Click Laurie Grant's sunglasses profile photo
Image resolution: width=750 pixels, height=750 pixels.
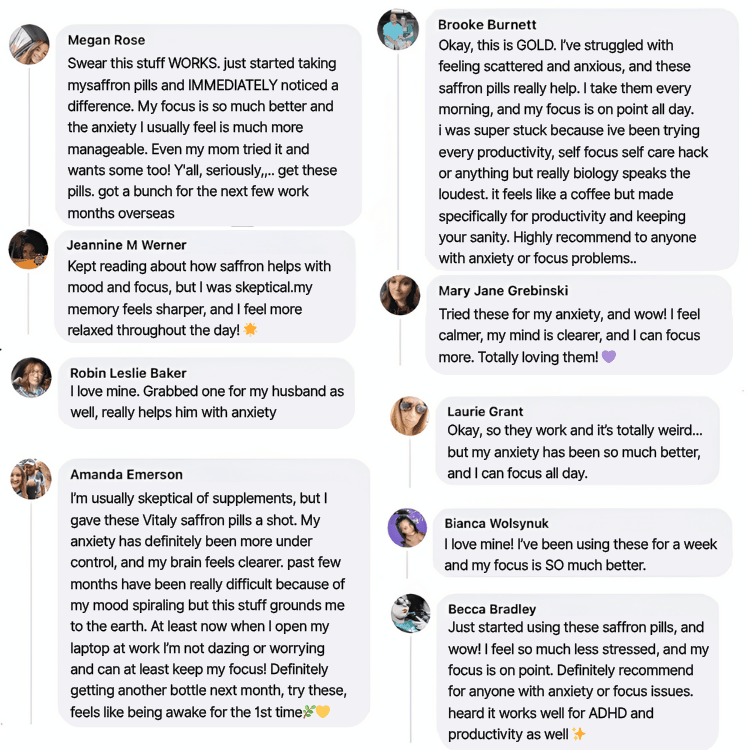click(409, 416)
